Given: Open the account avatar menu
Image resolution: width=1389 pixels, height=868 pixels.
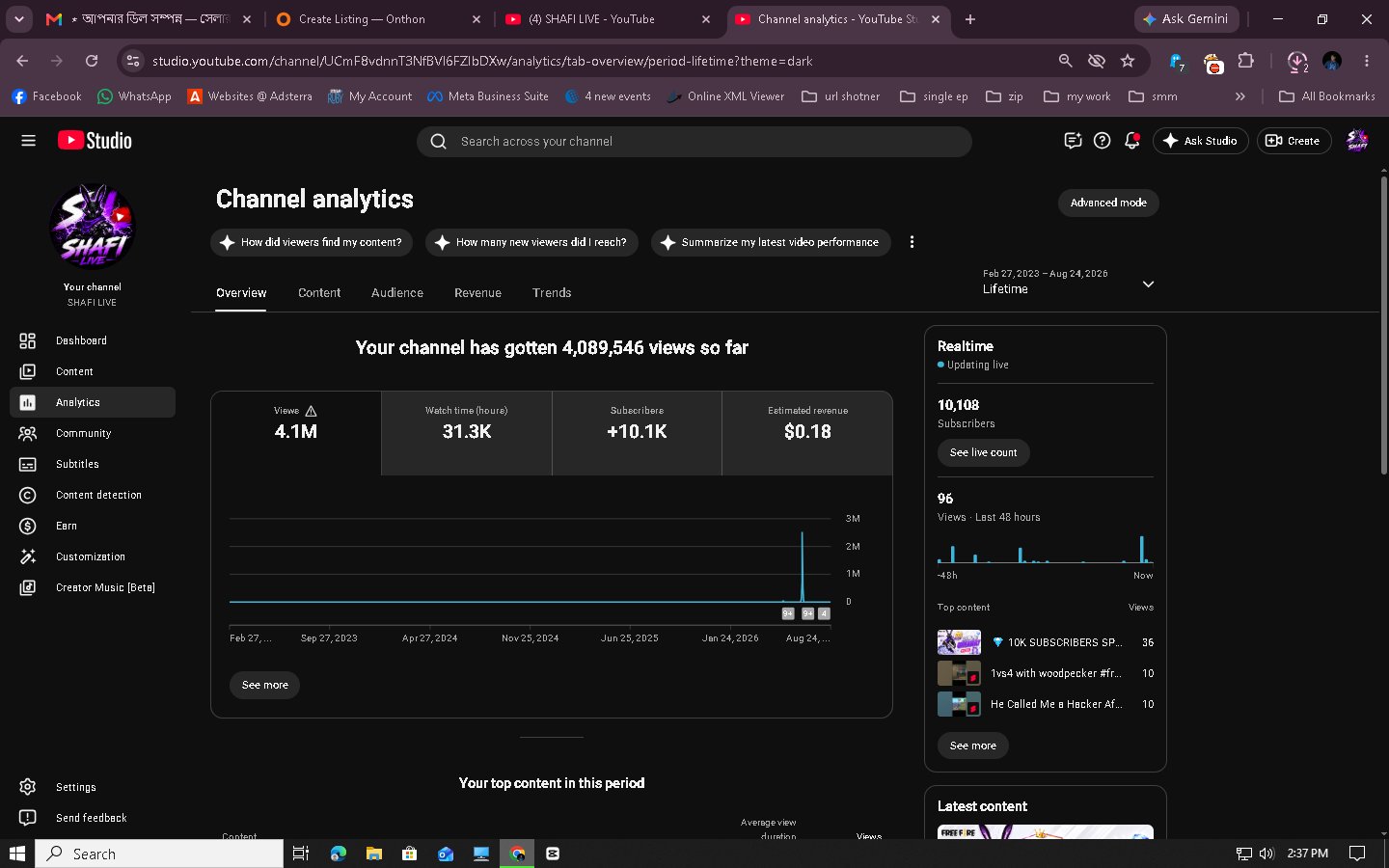Looking at the screenshot, I should [1357, 141].
